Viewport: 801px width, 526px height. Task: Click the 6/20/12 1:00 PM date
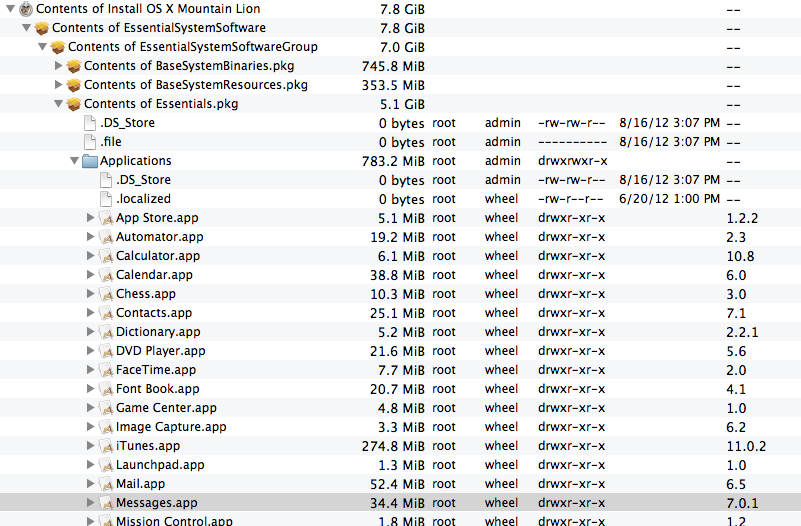(669, 199)
